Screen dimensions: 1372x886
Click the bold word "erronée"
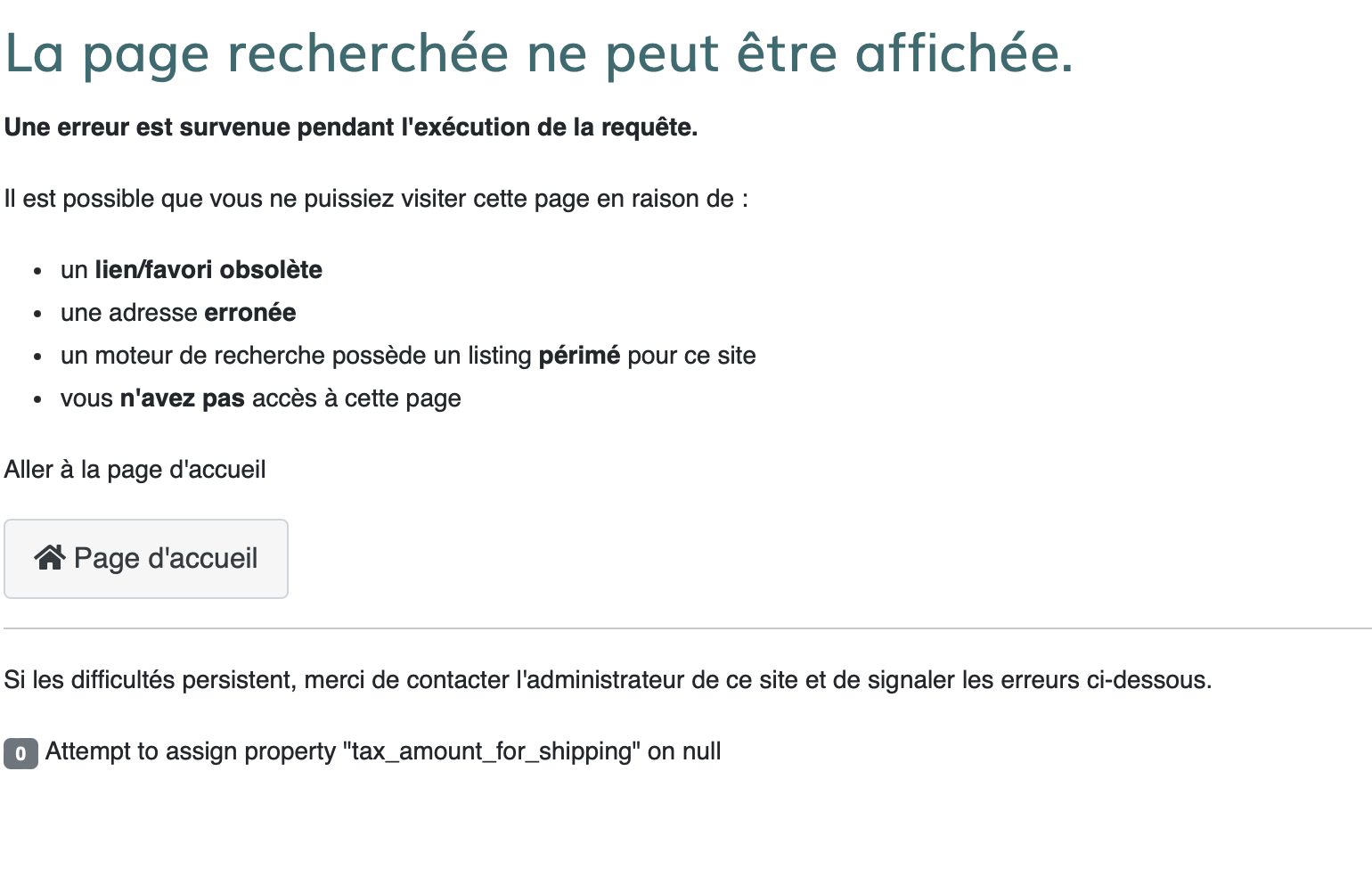(x=249, y=313)
